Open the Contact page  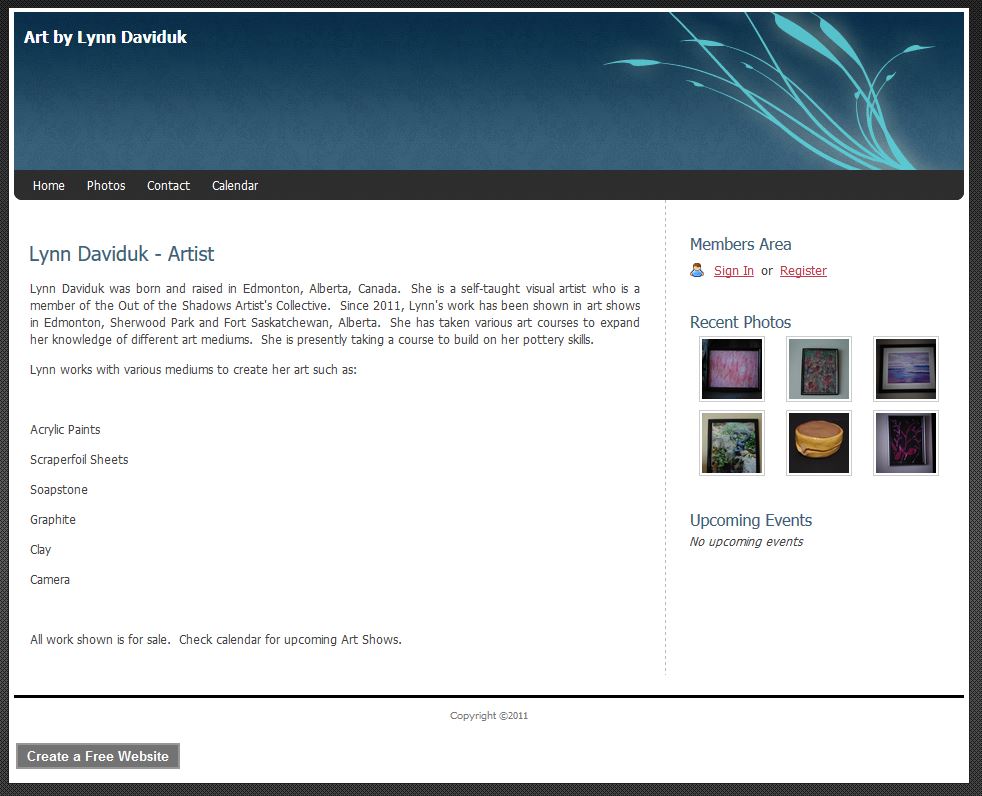[168, 185]
